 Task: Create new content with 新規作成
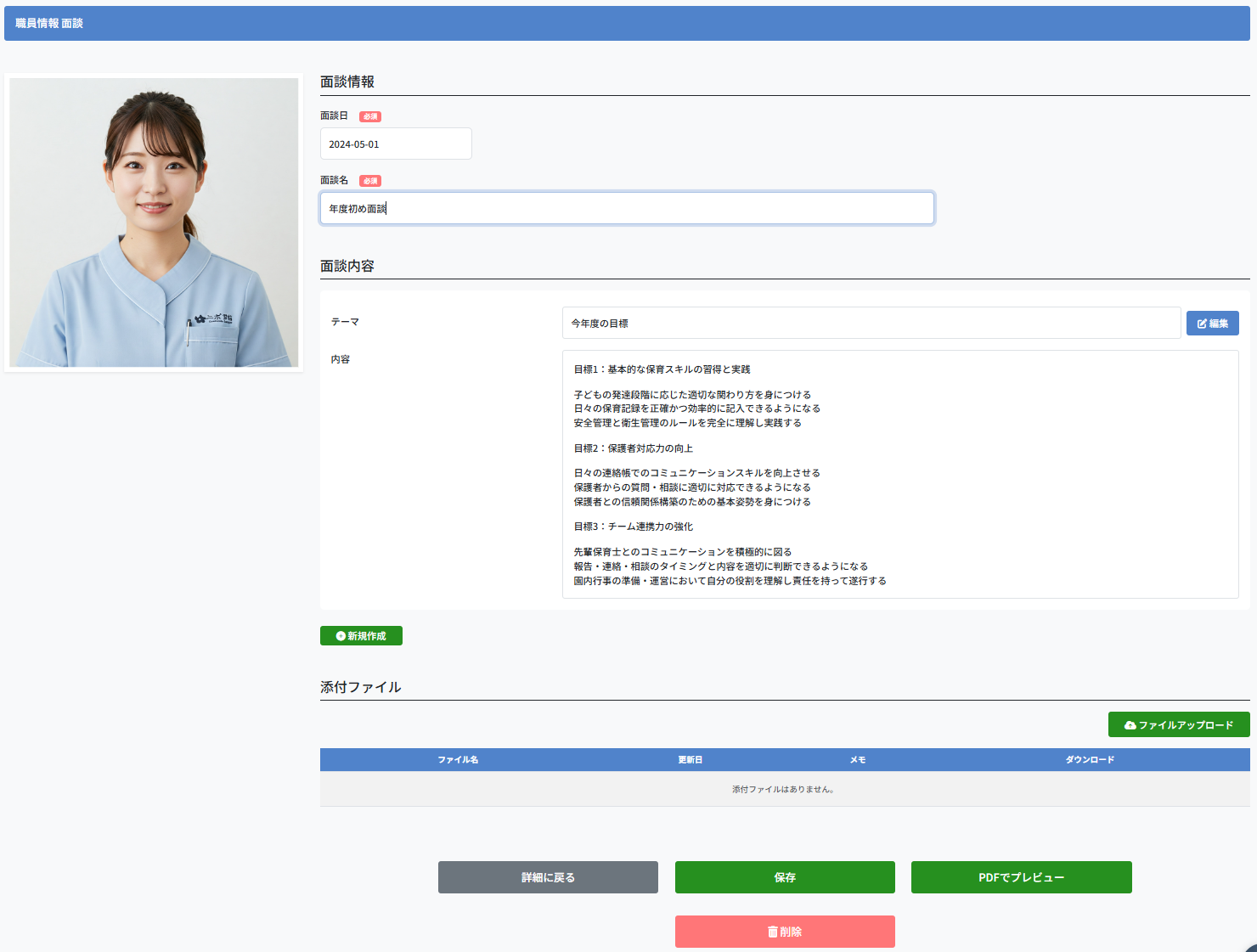(361, 635)
